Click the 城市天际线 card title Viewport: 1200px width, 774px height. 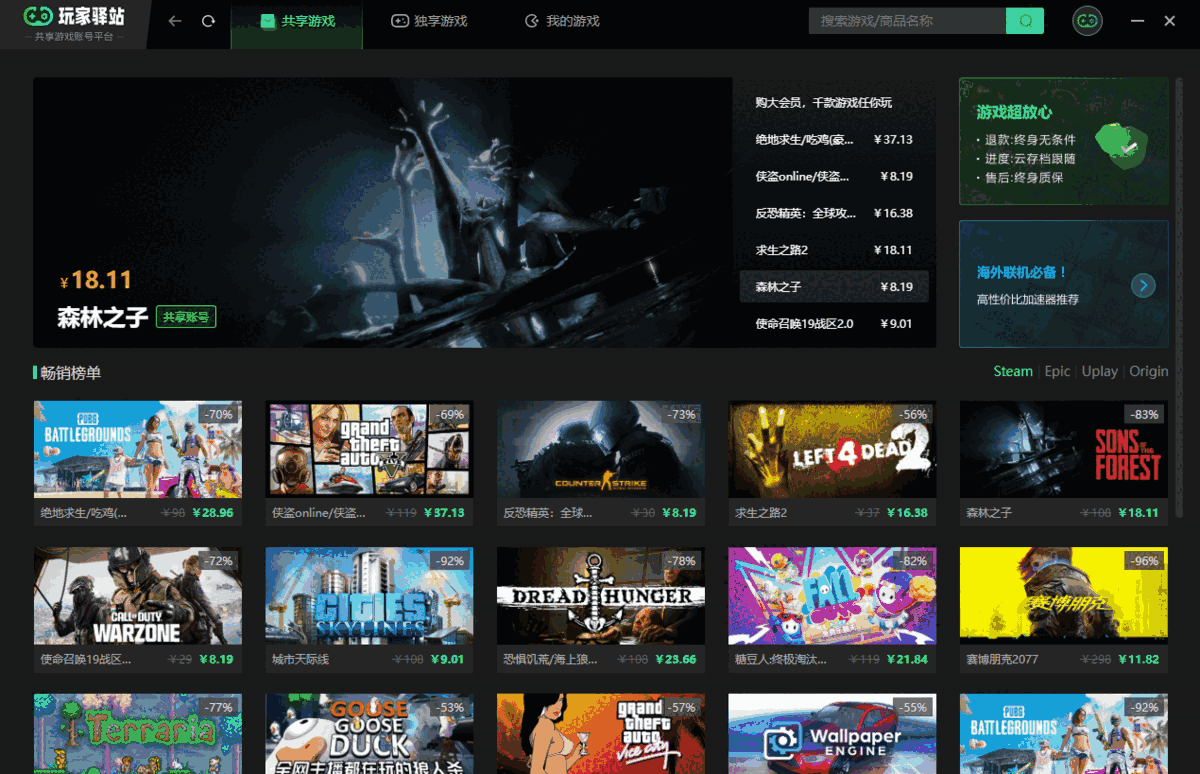pos(300,660)
